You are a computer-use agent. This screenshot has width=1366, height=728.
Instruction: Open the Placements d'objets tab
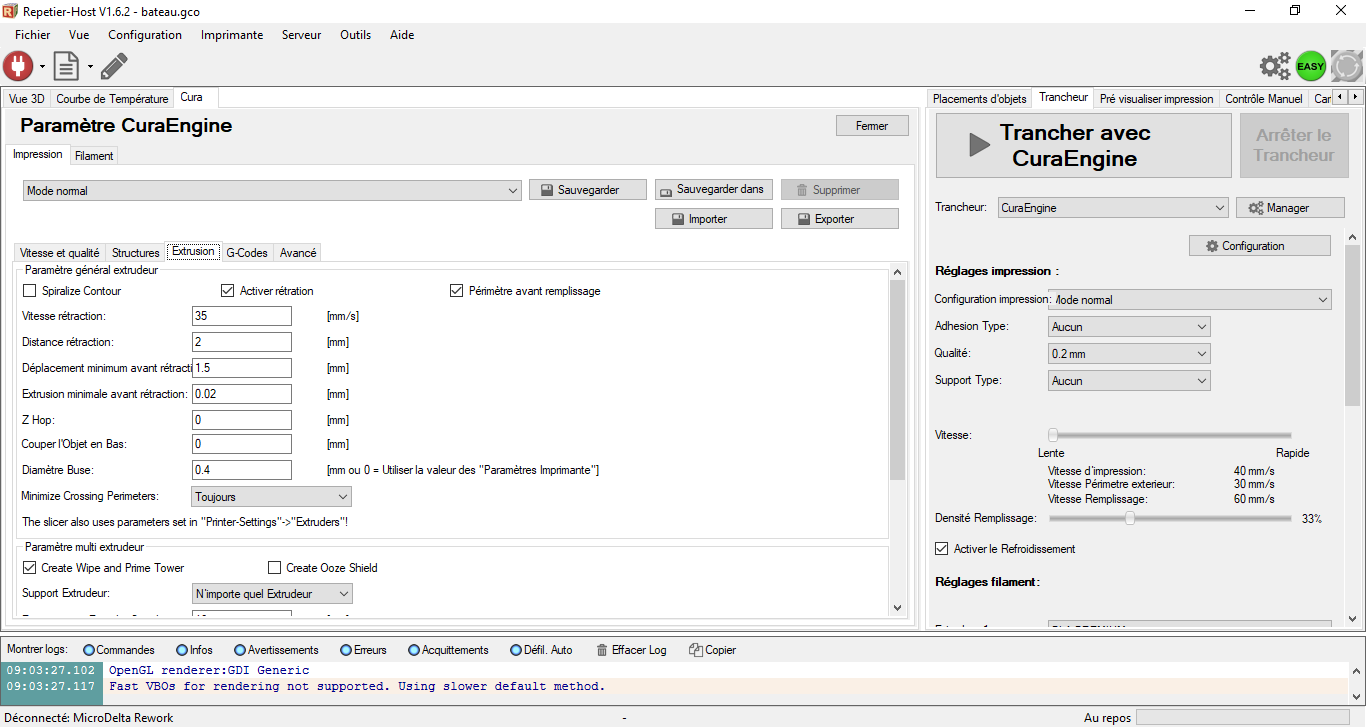point(980,99)
